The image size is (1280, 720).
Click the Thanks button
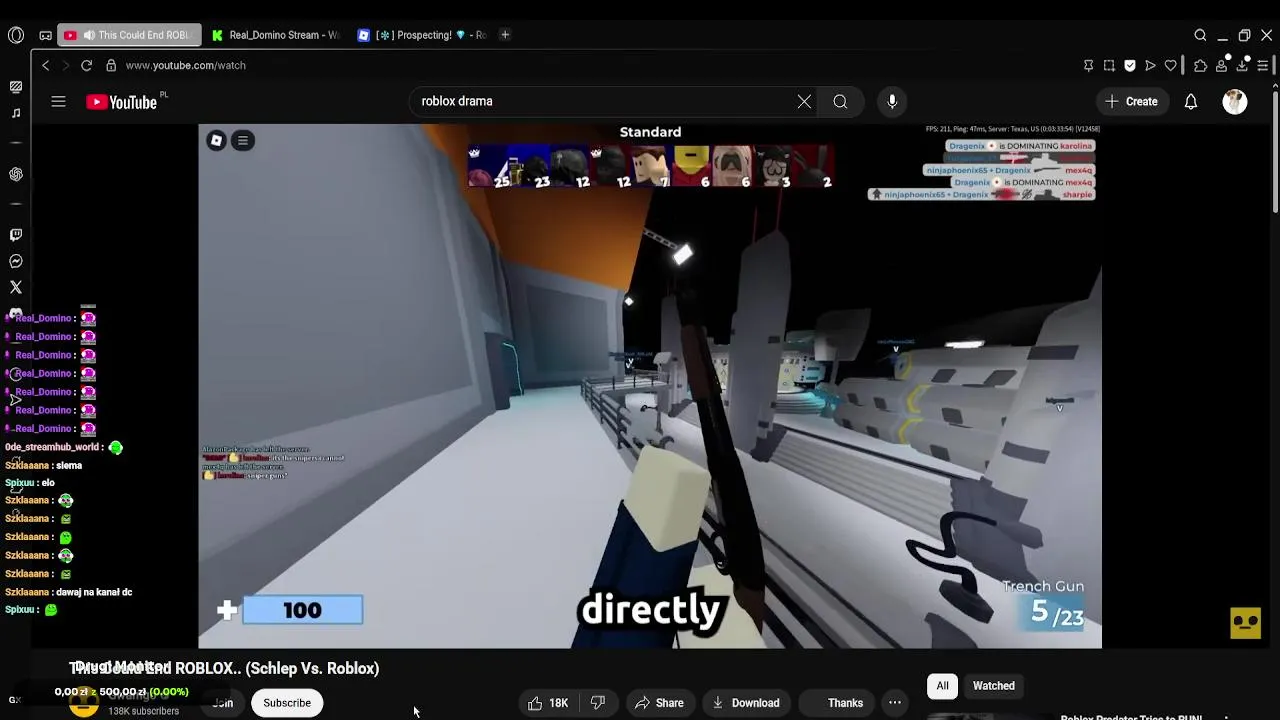click(839, 703)
